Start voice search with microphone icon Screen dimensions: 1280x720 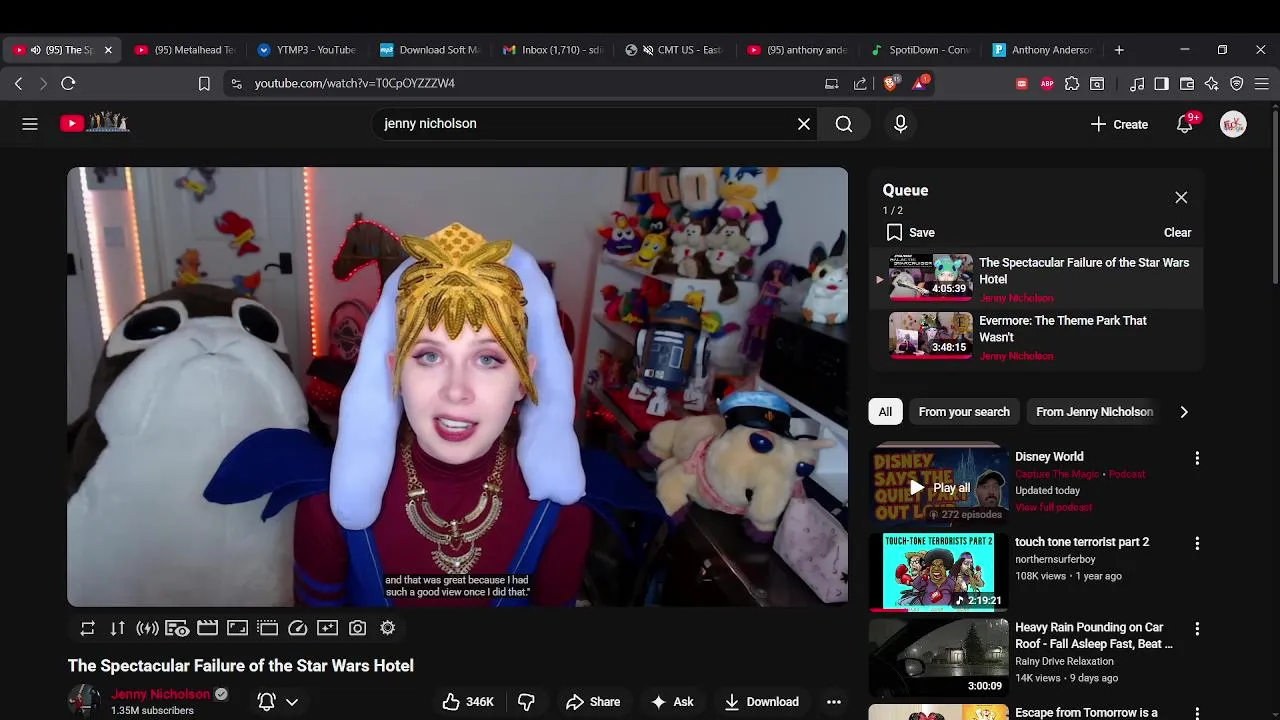pos(900,124)
